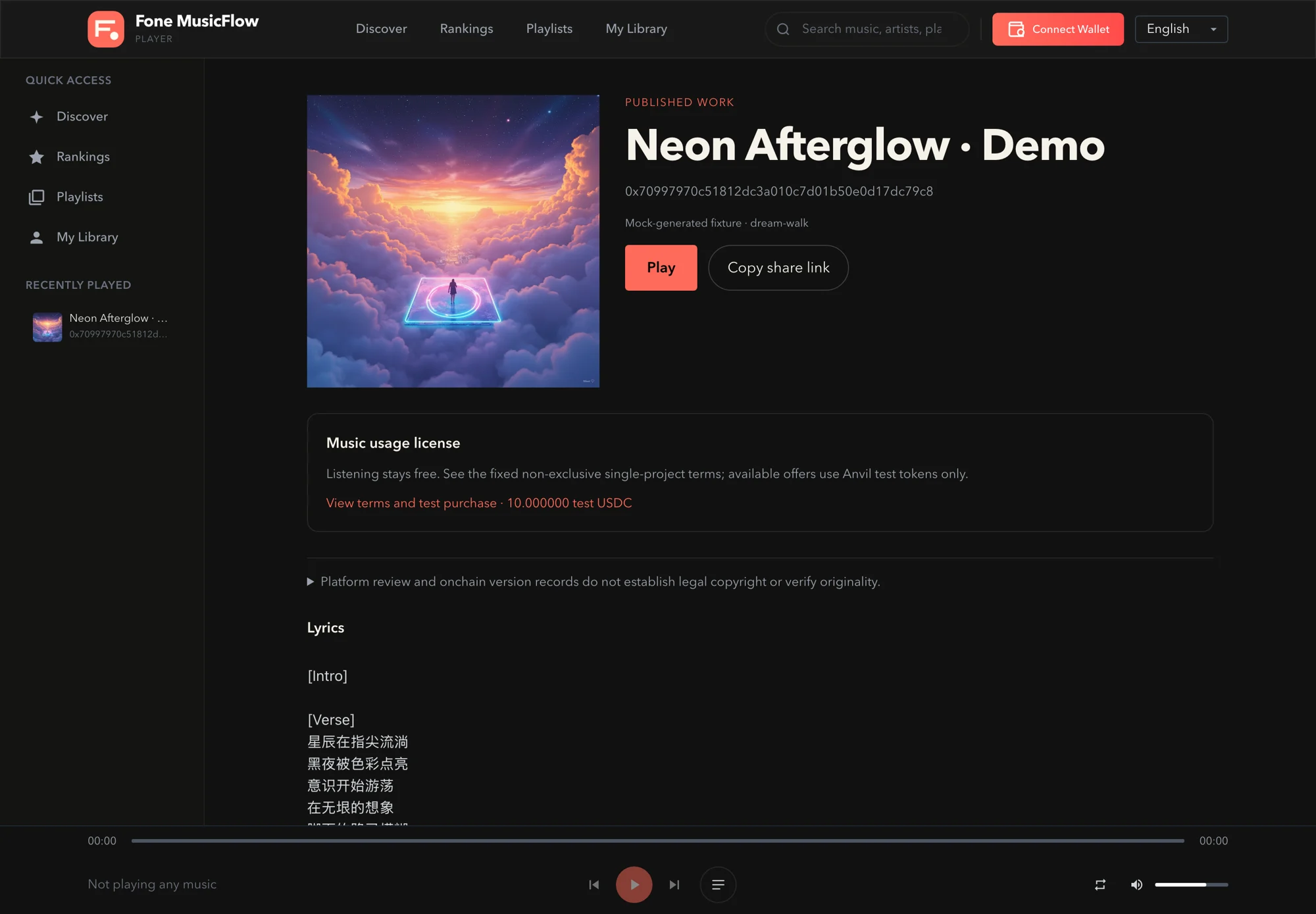Click the search magnifier icon
The width and height of the screenshot is (1316, 914).
[783, 29]
